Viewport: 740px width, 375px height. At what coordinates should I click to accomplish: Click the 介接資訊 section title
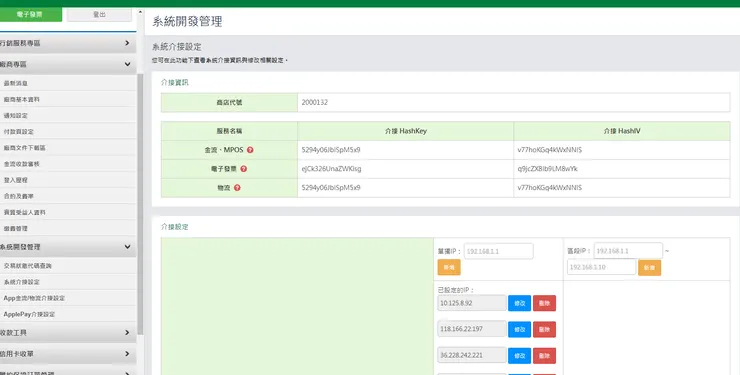coord(175,83)
